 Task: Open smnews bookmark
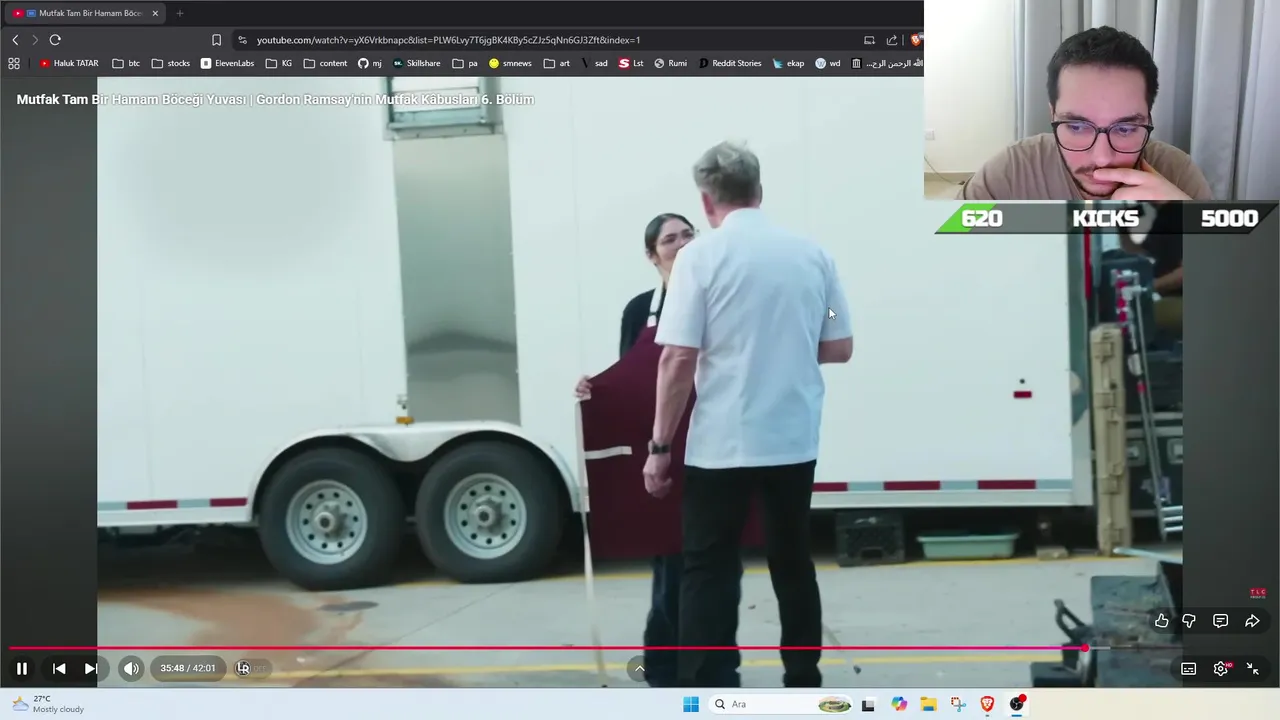coord(510,63)
